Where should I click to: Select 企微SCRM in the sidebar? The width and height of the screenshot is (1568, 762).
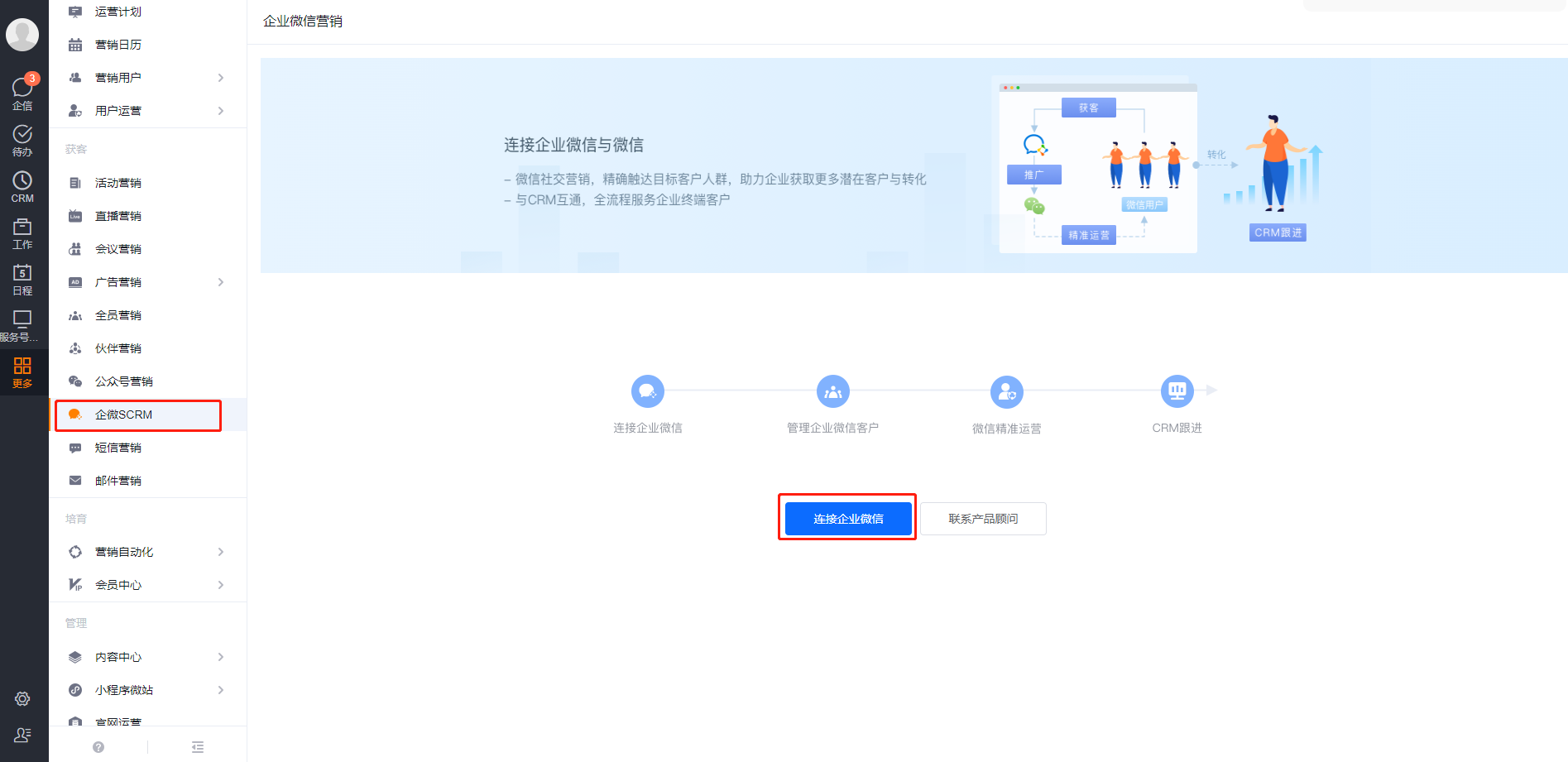click(x=148, y=415)
